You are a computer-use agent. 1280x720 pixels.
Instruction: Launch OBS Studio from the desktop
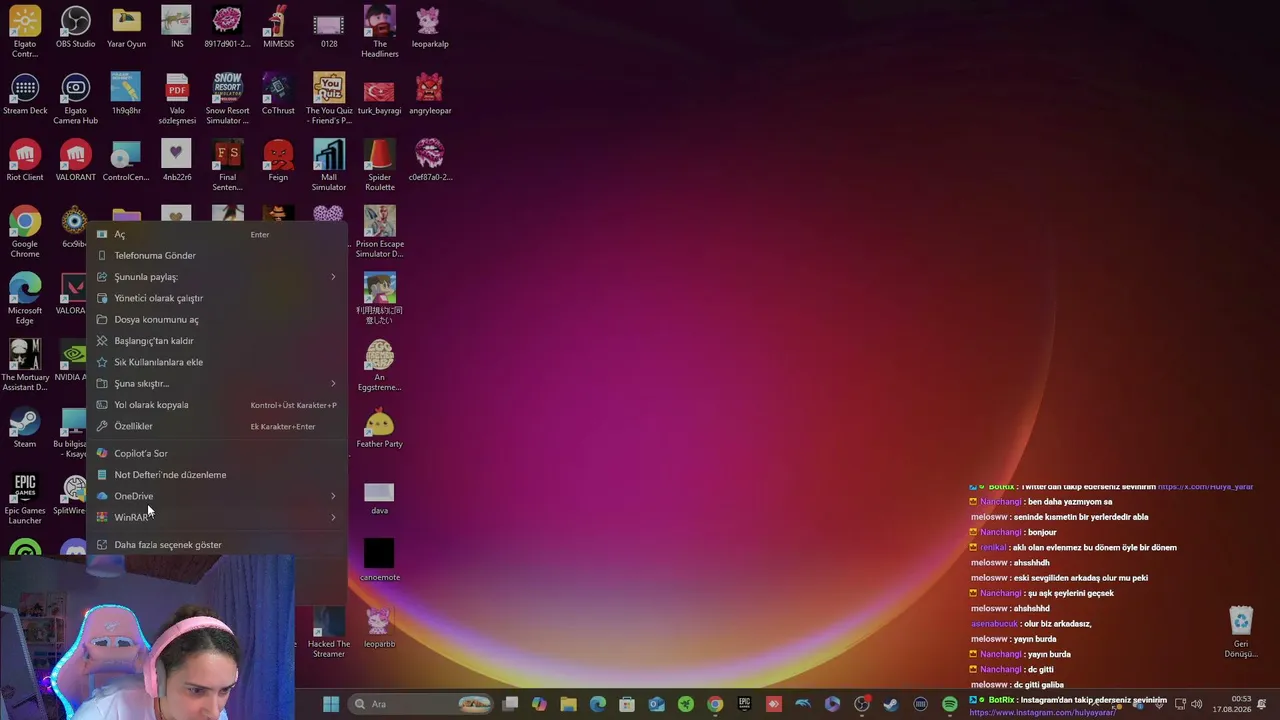(x=75, y=27)
